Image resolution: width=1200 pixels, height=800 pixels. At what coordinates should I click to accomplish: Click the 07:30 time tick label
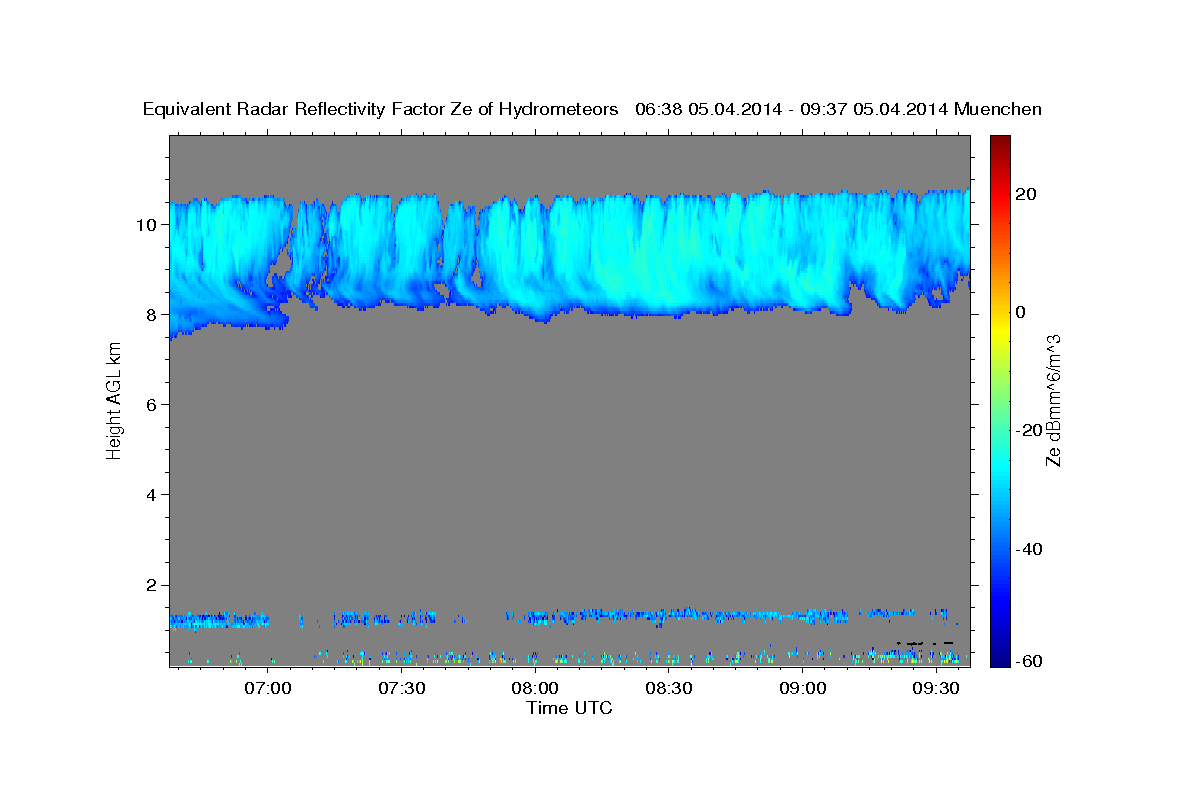pos(402,689)
